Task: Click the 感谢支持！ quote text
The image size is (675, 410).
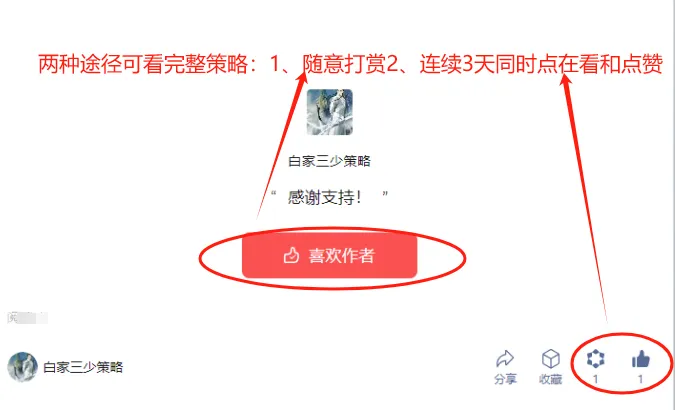Action: click(325, 198)
